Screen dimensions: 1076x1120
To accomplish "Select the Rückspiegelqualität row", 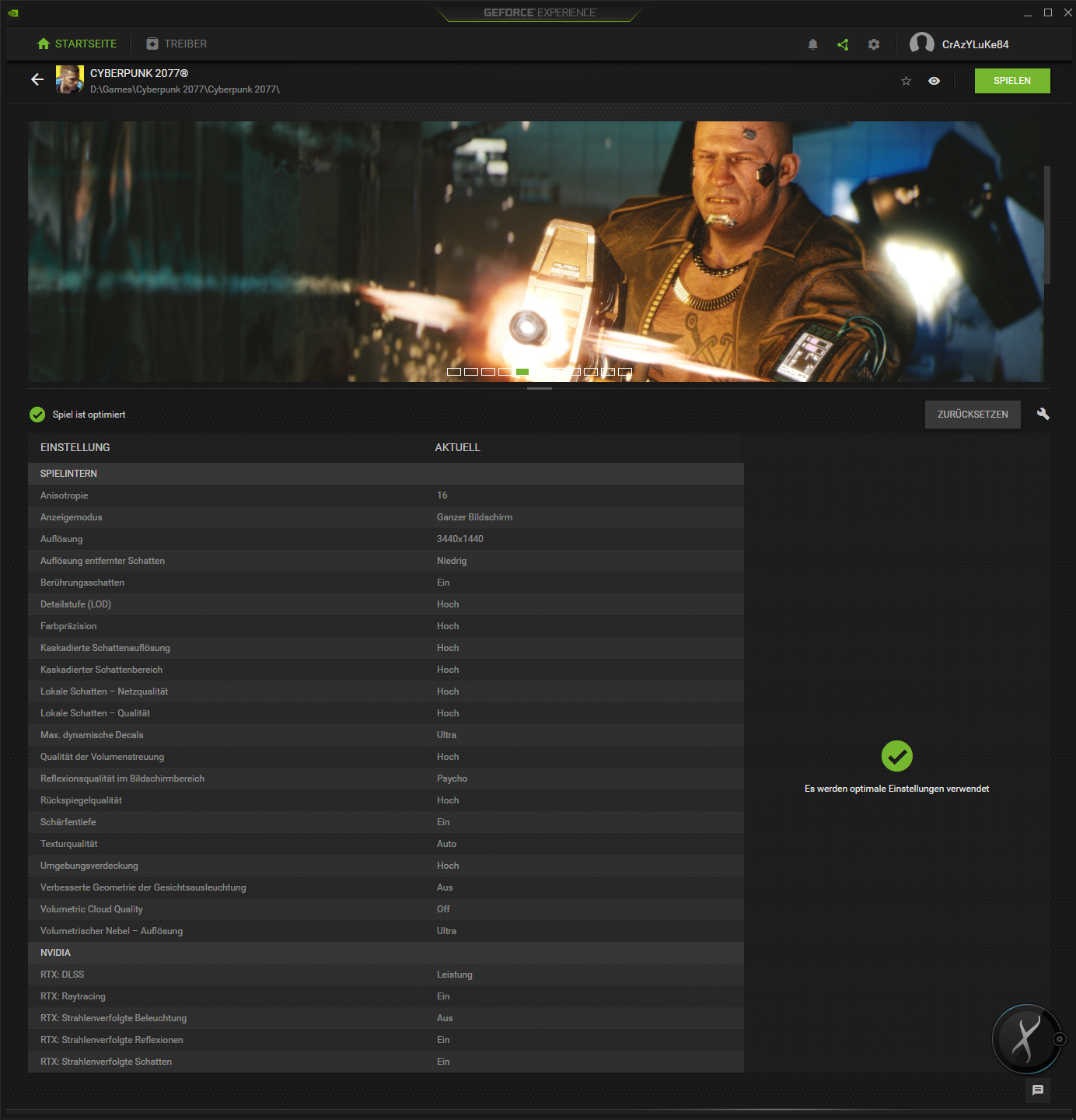I will click(386, 800).
